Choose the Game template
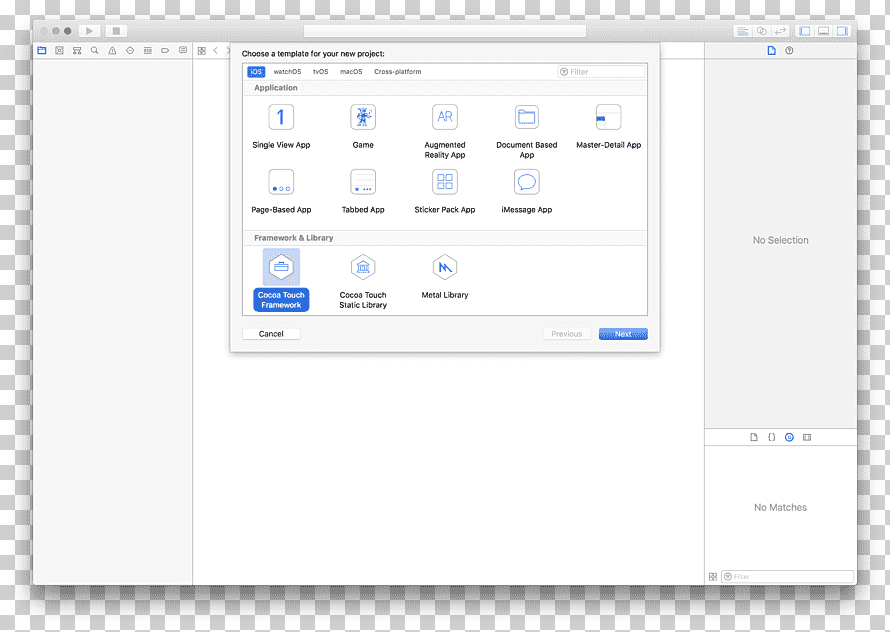 pyautogui.click(x=363, y=127)
